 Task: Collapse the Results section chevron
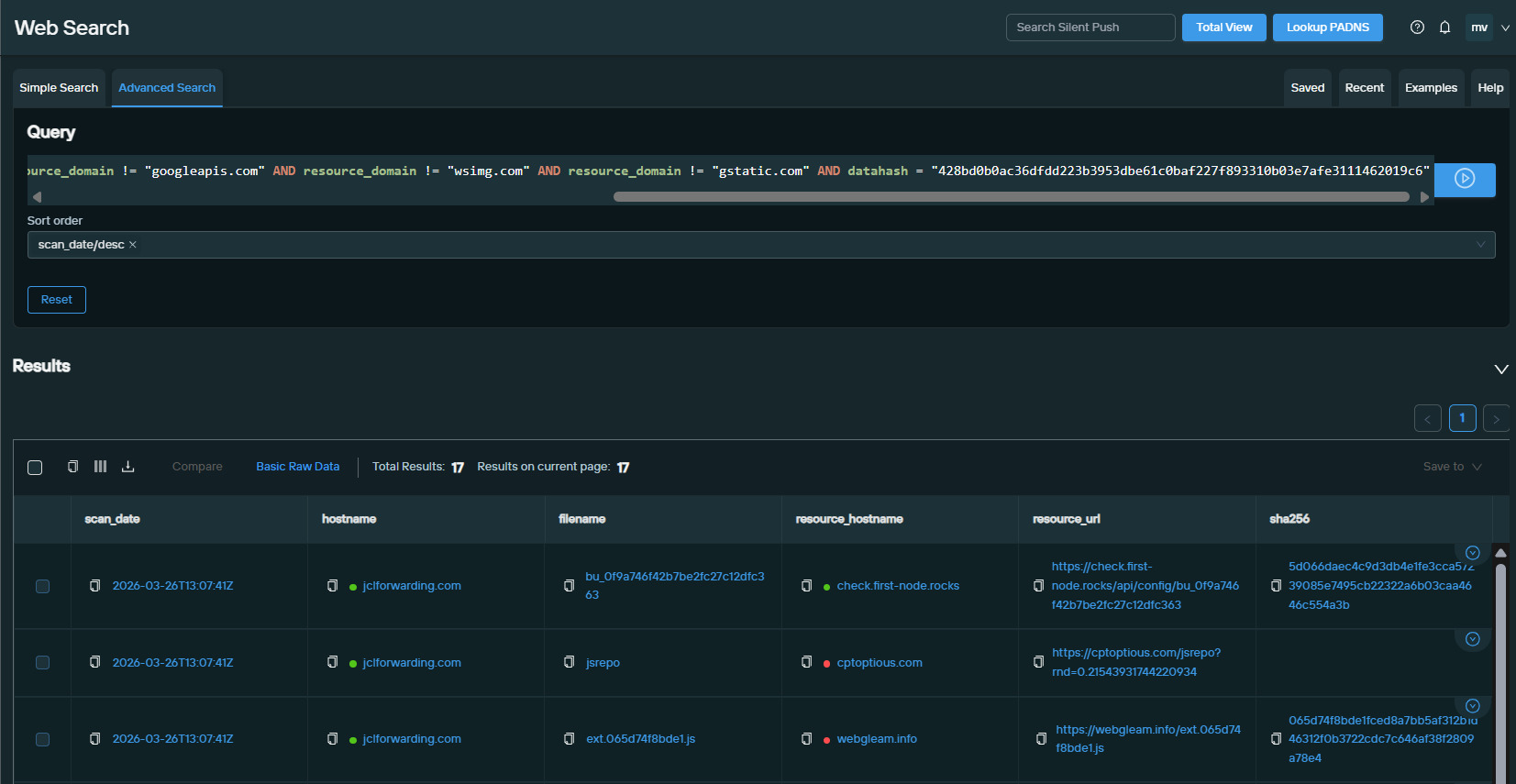click(1501, 370)
